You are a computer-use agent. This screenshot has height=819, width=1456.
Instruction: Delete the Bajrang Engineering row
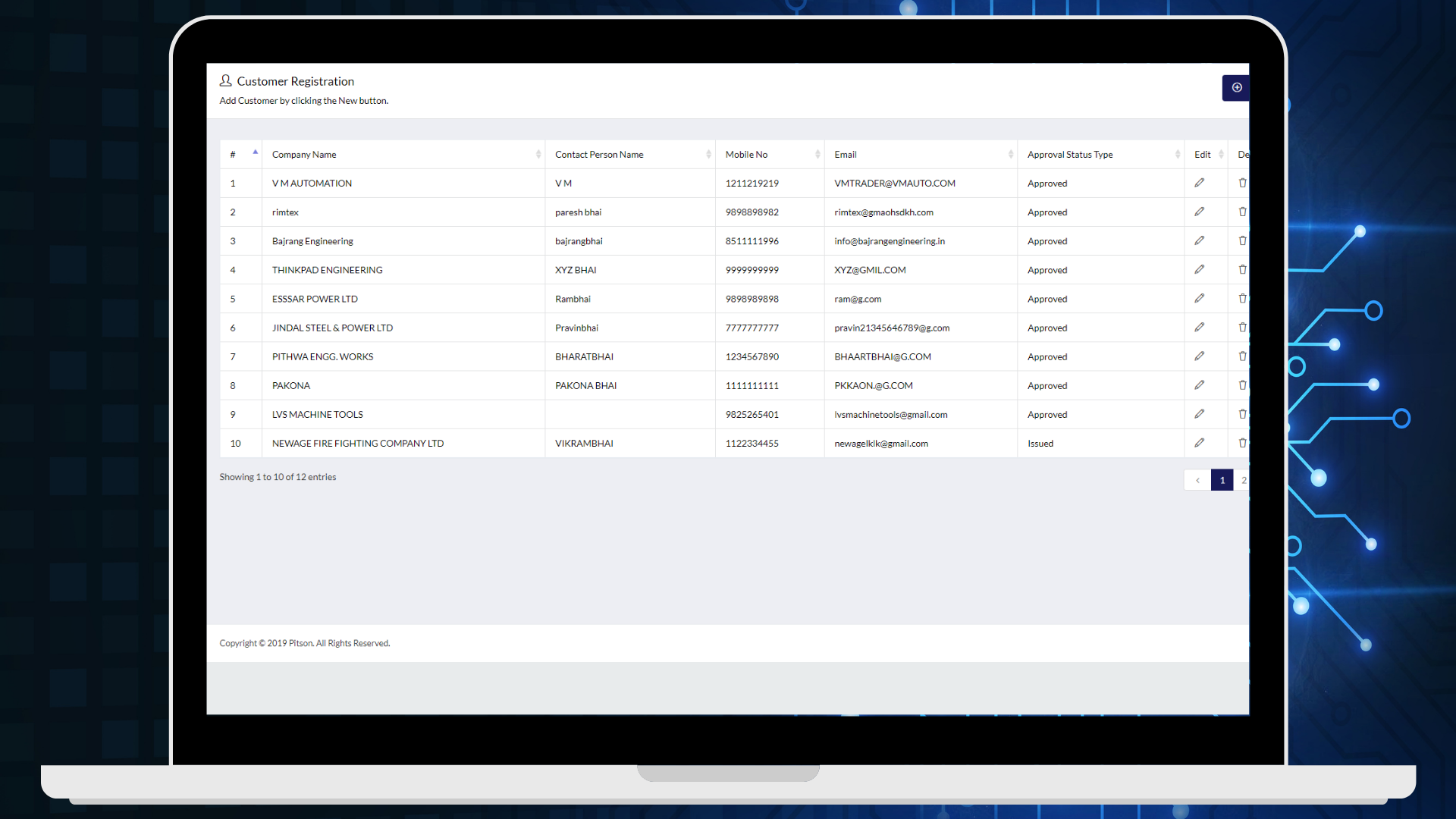(1242, 240)
